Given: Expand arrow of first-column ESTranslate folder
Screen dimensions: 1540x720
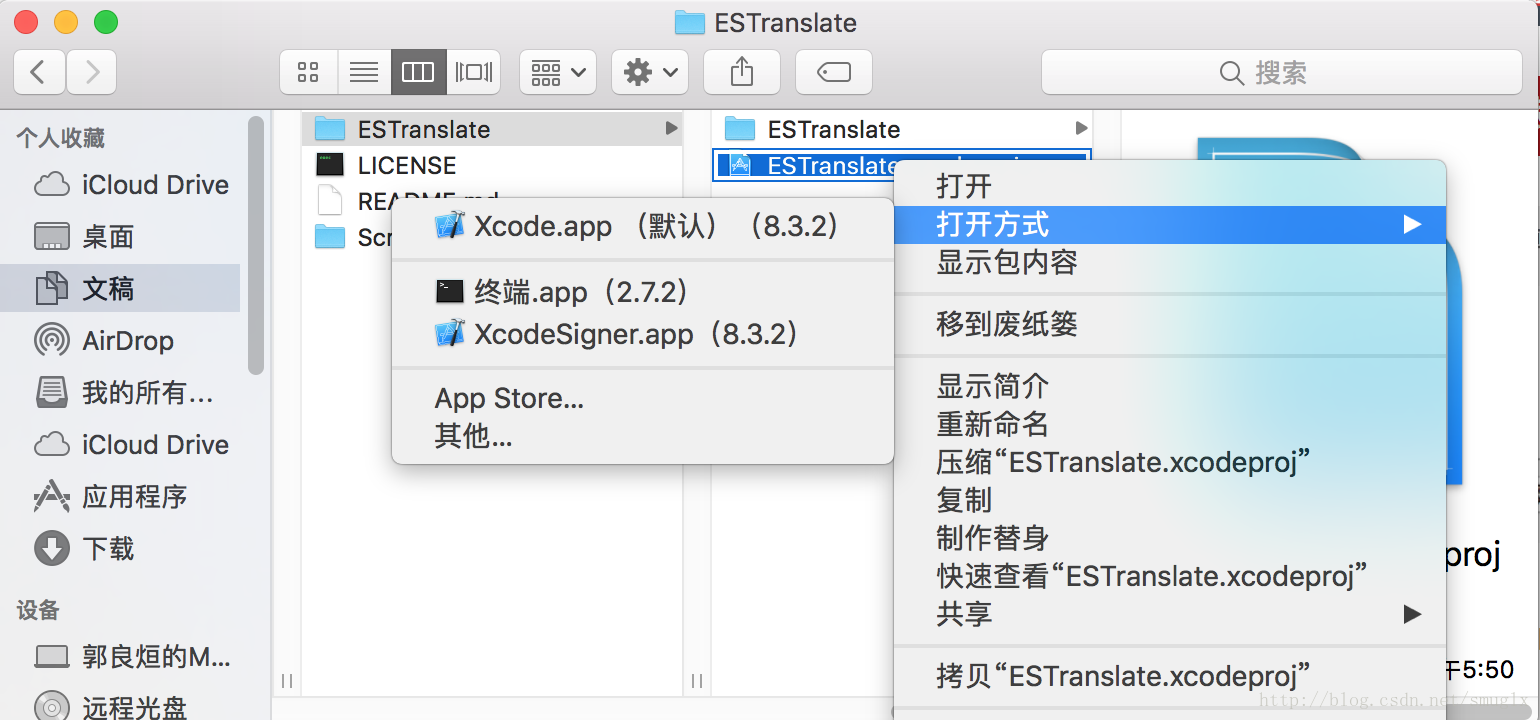Looking at the screenshot, I should (x=671, y=129).
